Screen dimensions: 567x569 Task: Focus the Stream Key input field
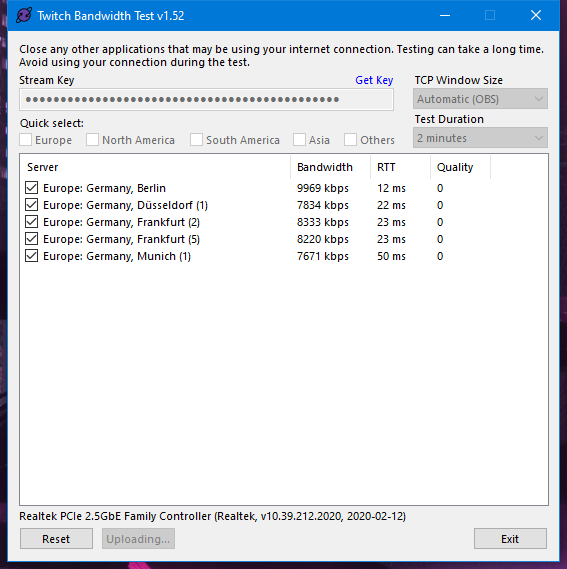(x=206, y=99)
